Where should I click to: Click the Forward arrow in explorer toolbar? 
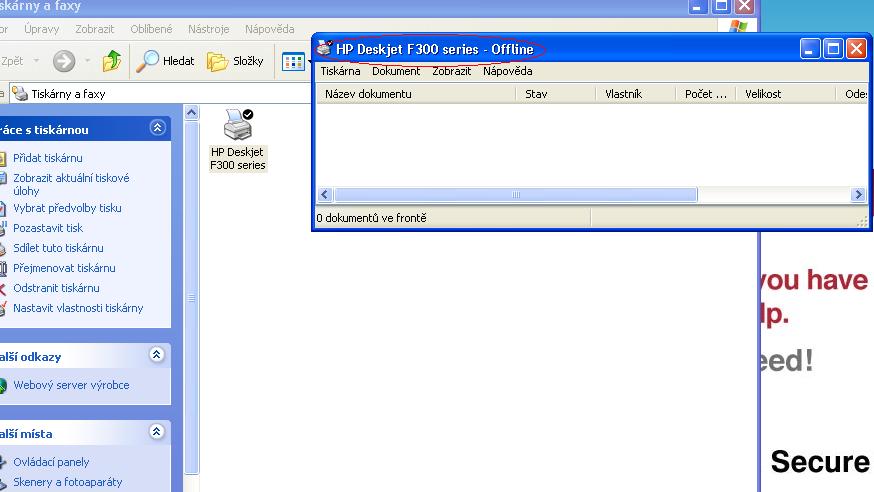(x=64, y=61)
